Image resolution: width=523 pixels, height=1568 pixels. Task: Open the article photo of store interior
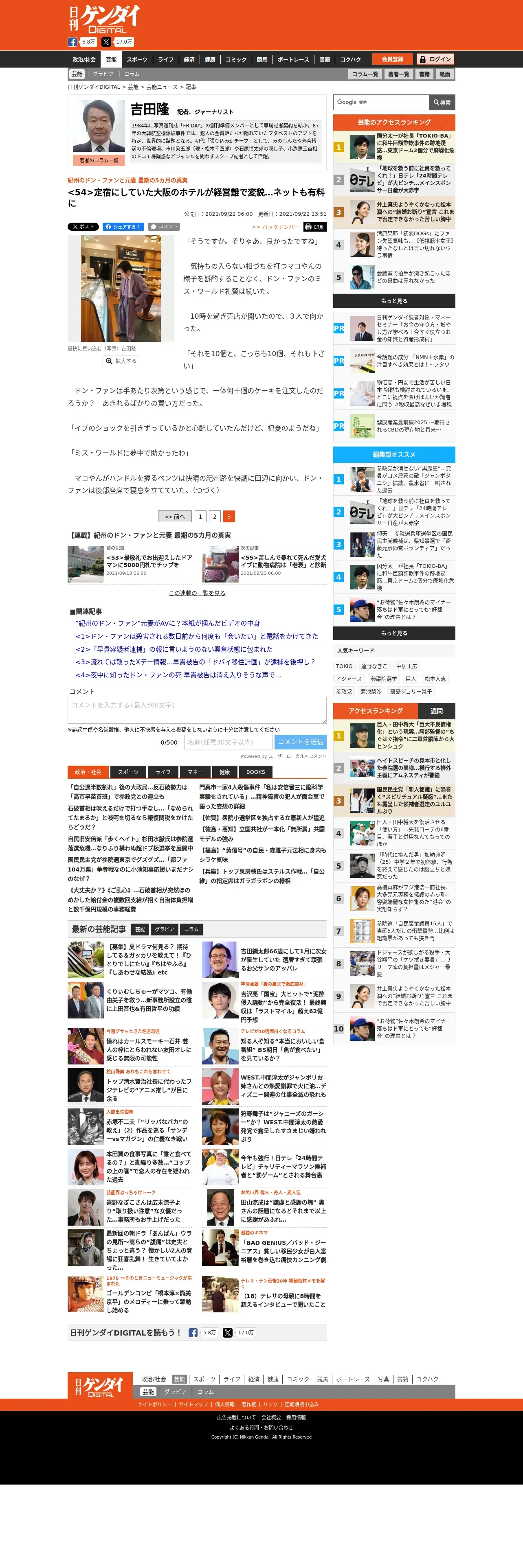click(121, 289)
